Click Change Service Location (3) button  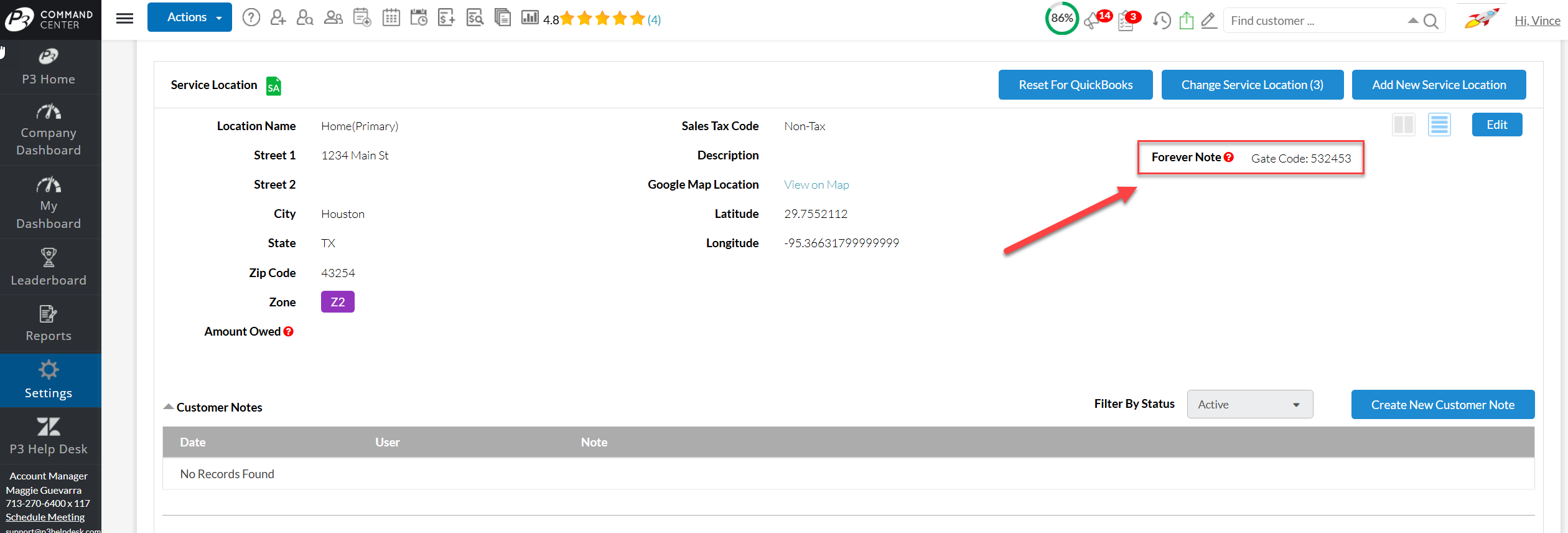point(1252,85)
